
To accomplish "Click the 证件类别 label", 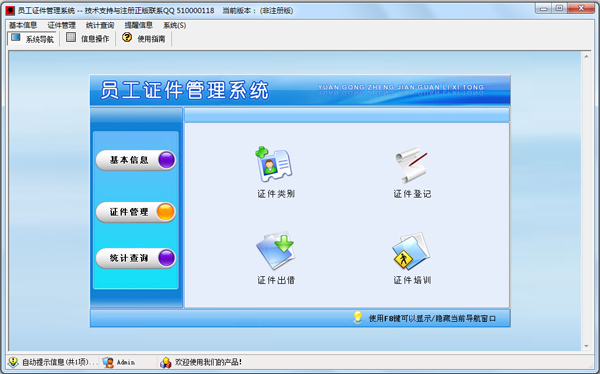I will [x=276, y=194].
